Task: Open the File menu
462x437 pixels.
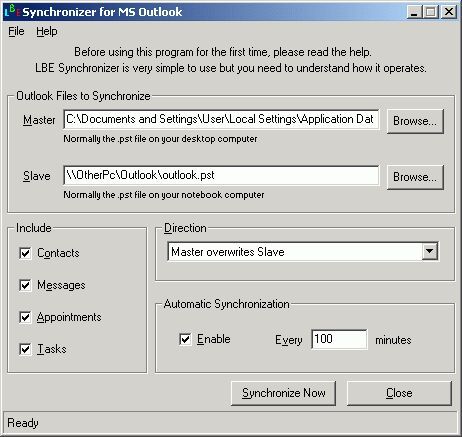Action: point(16,32)
